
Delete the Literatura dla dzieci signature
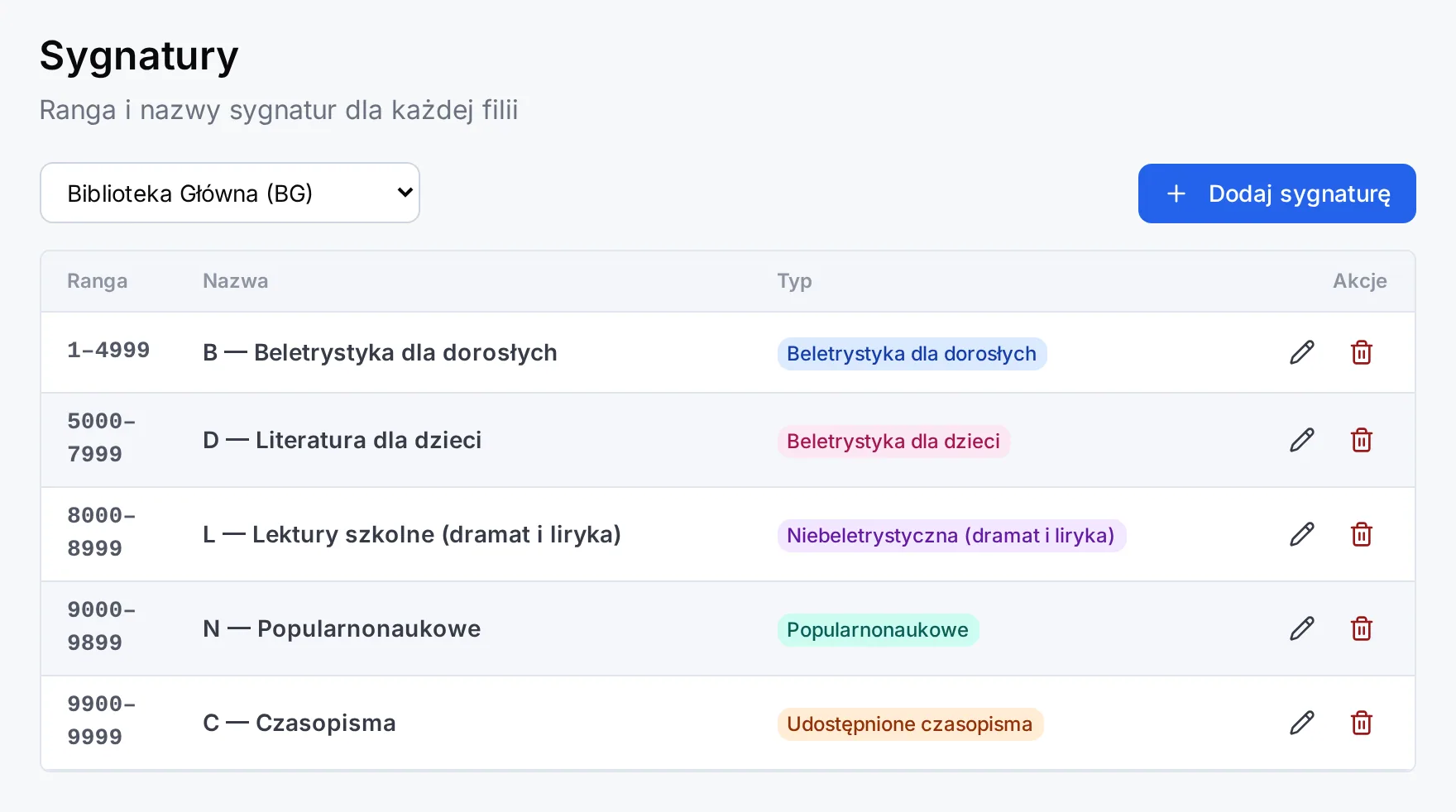tap(1362, 440)
